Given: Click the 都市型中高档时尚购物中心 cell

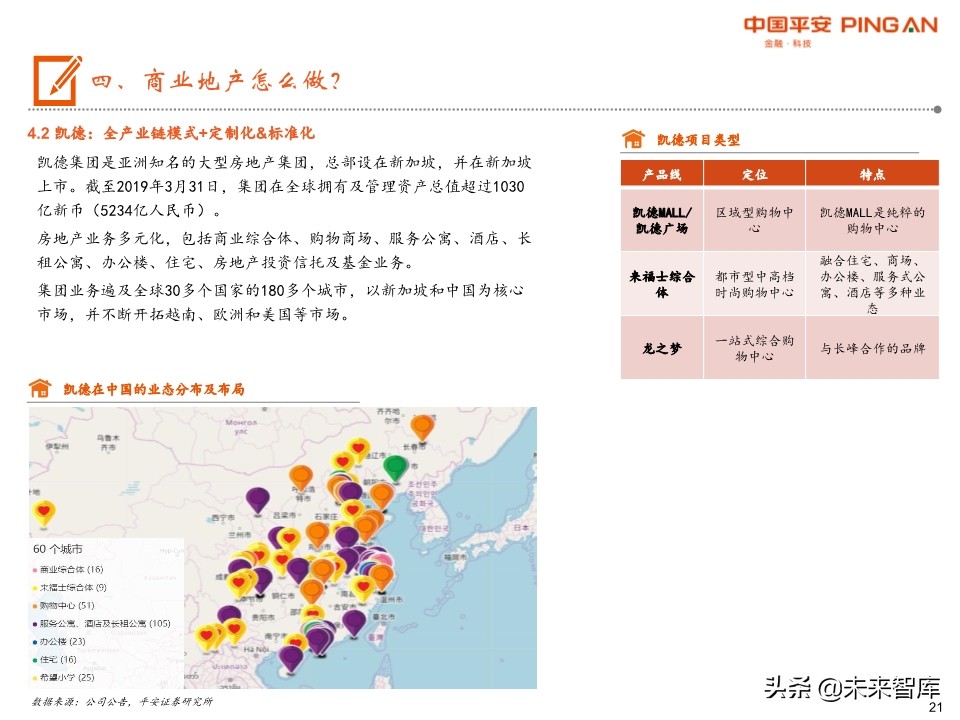Looking at the screenshot, I should [x=754, y=284].
